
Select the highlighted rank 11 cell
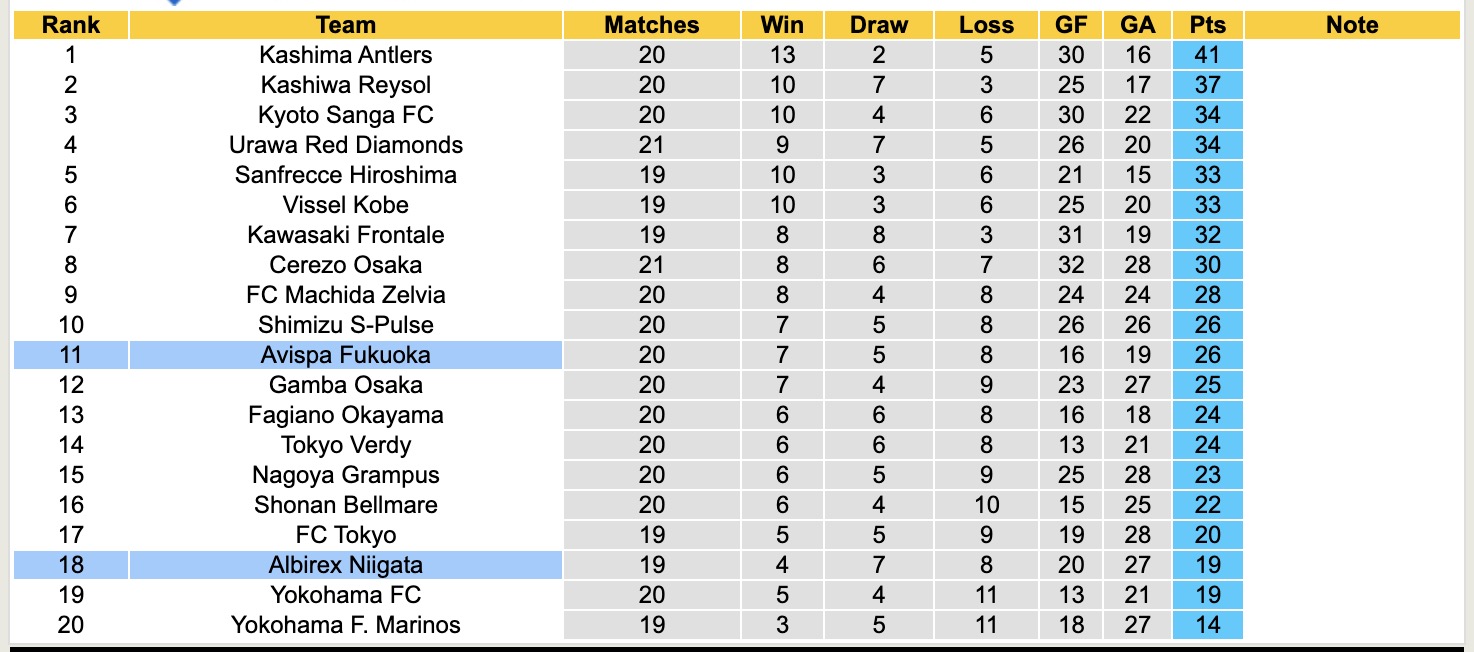click(70, 355)
